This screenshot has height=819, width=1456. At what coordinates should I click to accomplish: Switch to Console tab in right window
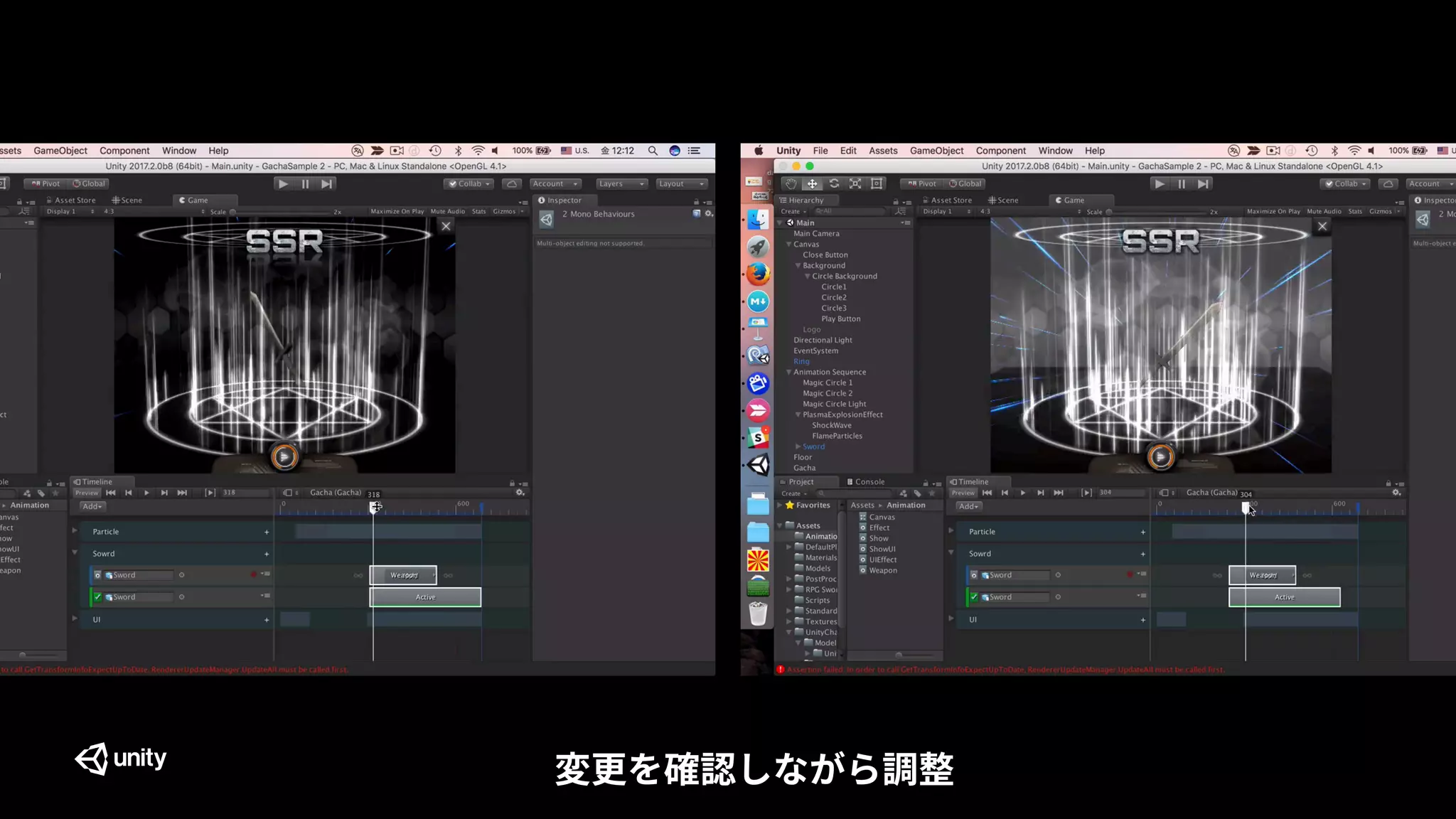866,482
